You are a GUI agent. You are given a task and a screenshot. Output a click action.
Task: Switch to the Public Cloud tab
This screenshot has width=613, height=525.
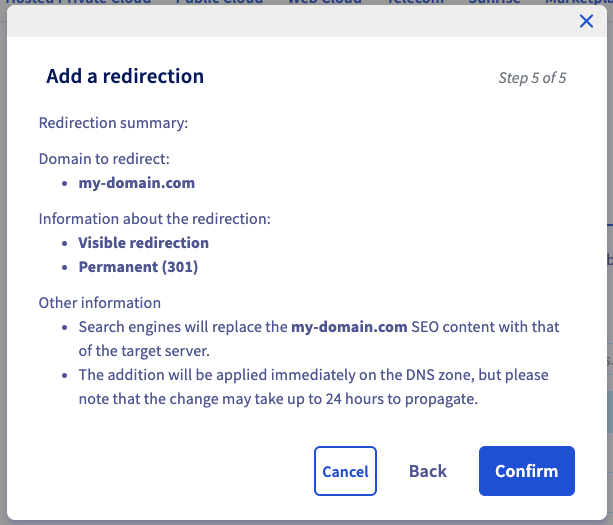coord(219,3)
